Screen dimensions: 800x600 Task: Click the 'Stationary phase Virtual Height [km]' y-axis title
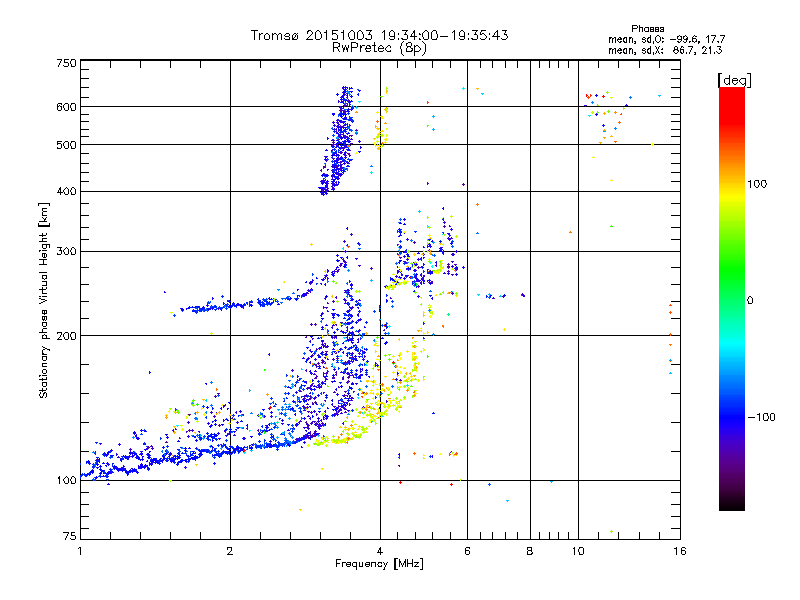[x=44, y=301]
